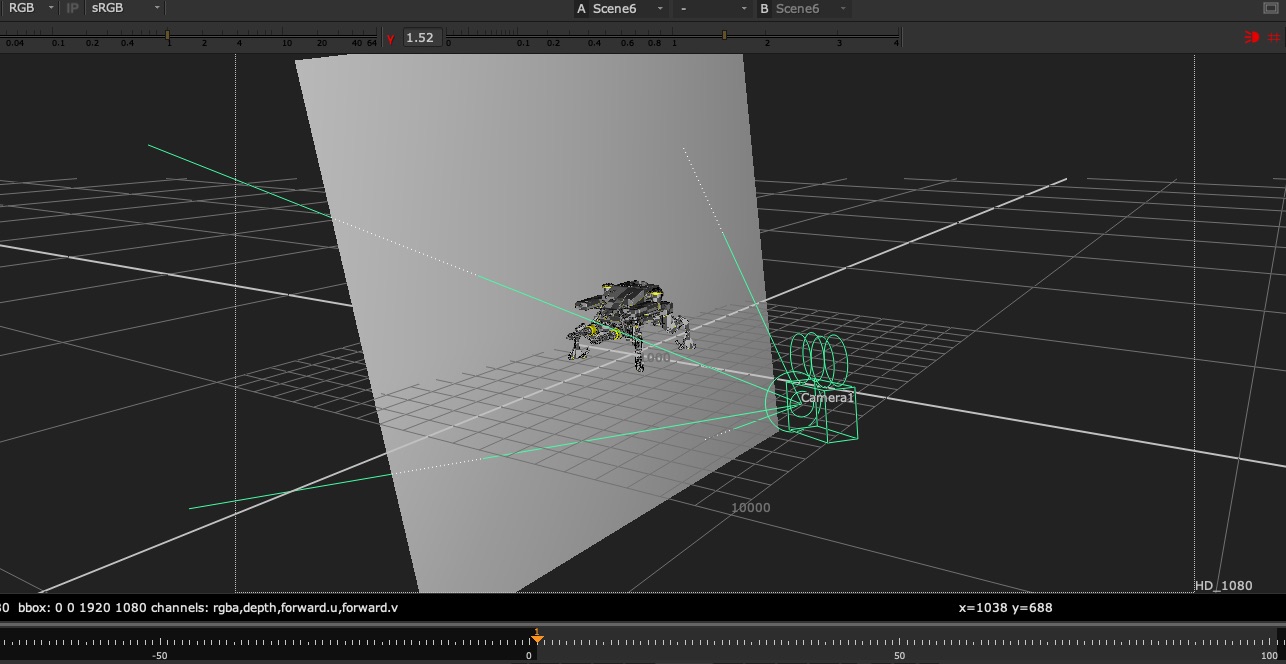Open the wipe mode dropdown showing dash

click(712, 9)
